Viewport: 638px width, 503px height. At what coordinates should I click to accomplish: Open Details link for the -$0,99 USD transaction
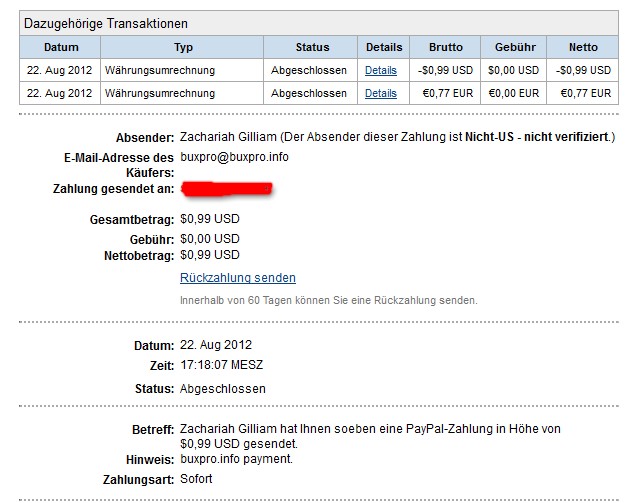pos(380,70)
